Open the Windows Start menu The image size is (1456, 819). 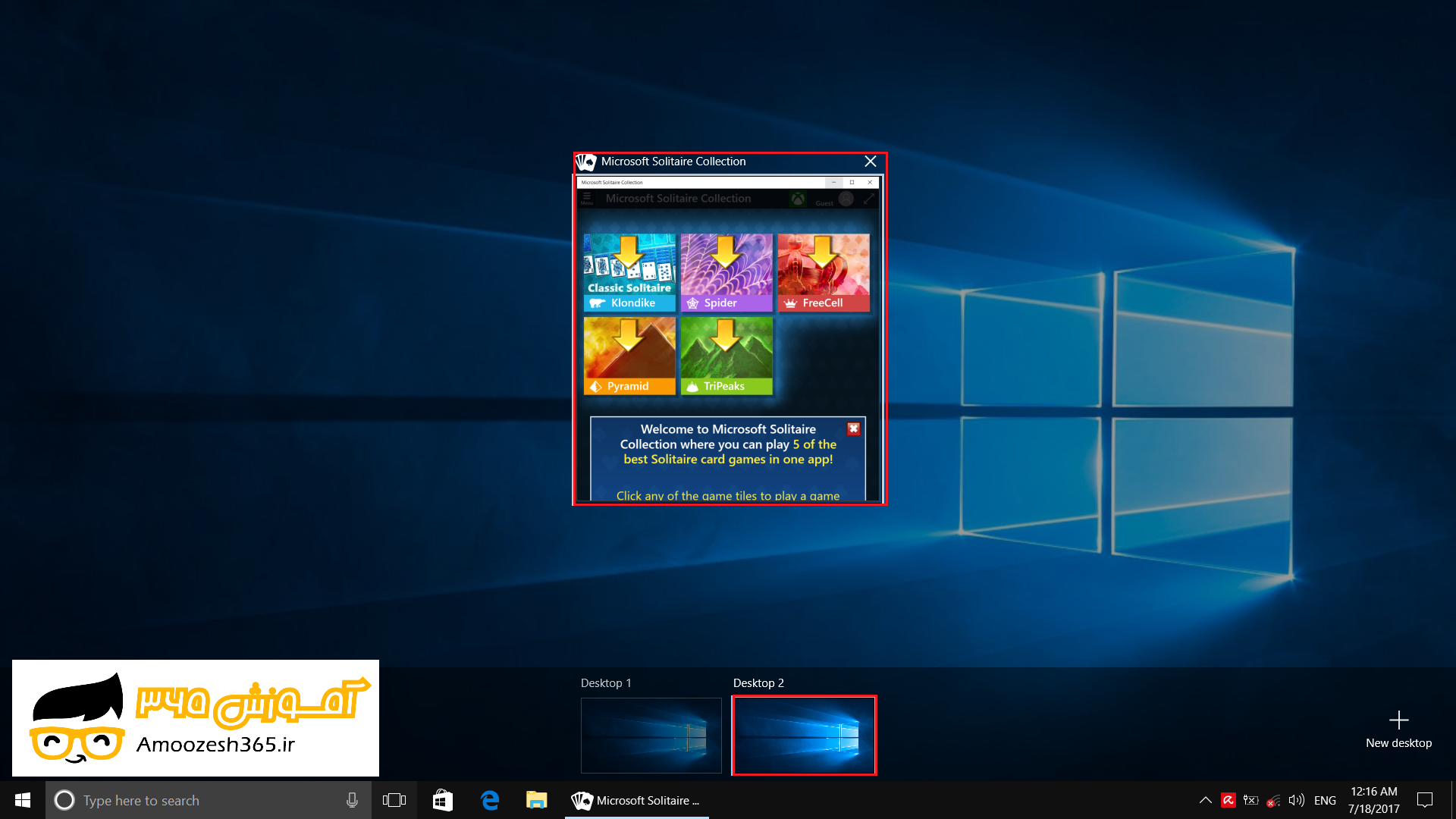[x=23, y=800]
